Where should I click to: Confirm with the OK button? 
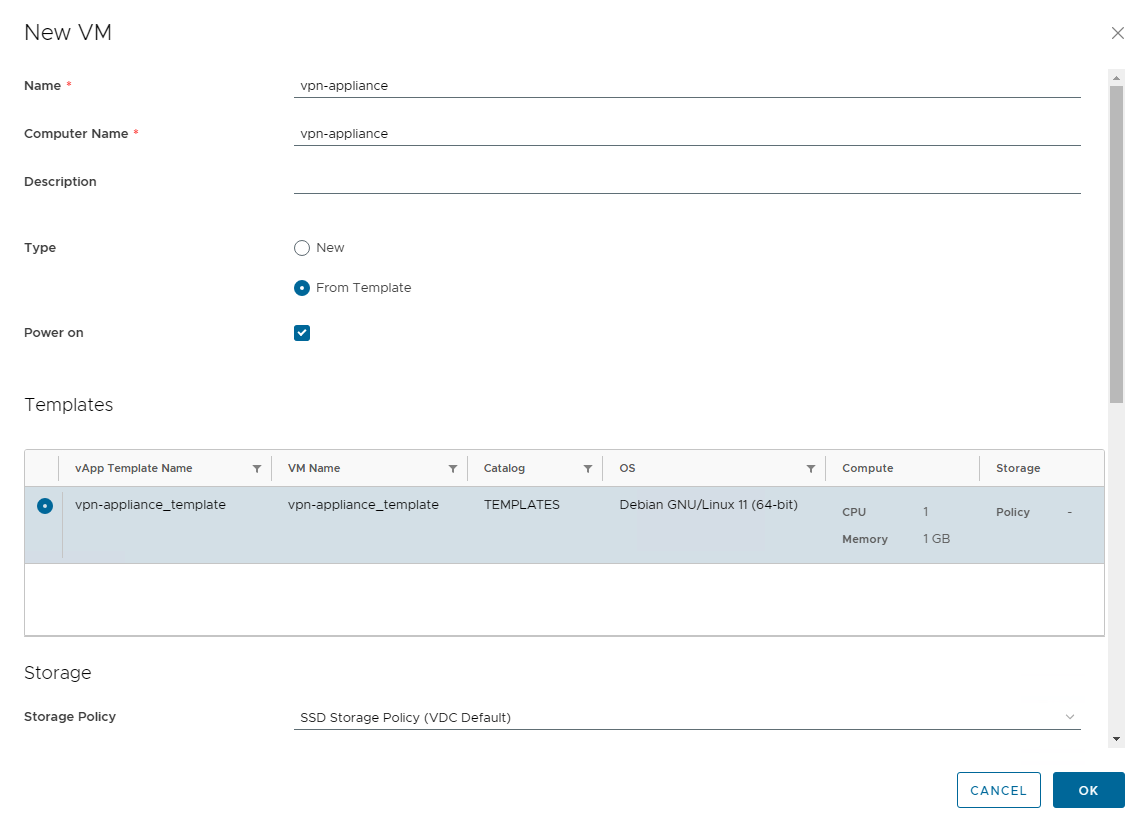[1088, 790]
